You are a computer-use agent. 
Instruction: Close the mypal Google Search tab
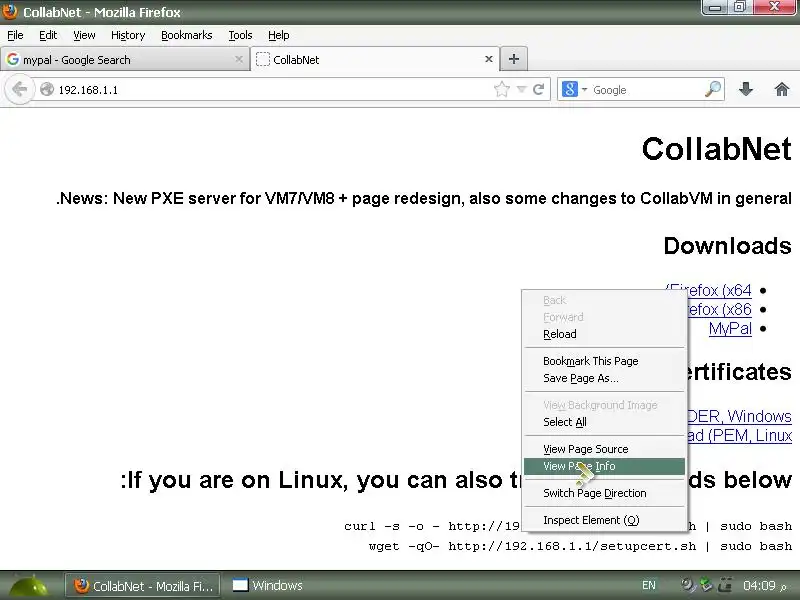click(239, 59)
